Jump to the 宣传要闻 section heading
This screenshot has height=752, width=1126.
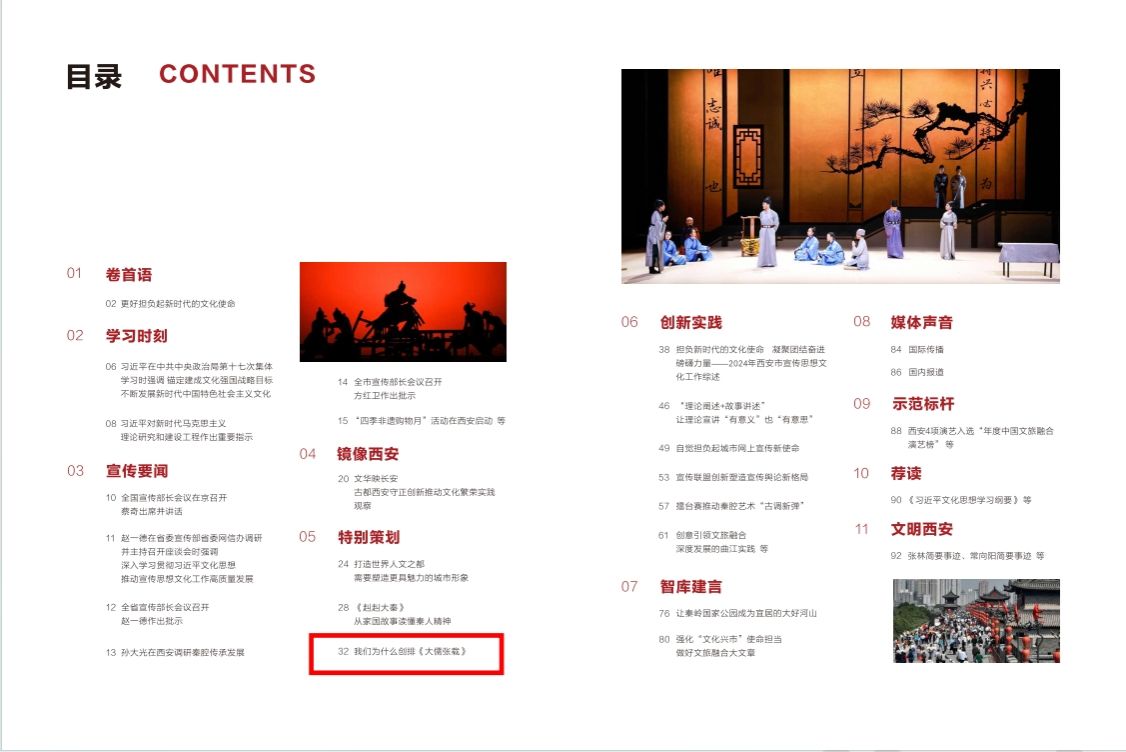[x=136, y=471]
